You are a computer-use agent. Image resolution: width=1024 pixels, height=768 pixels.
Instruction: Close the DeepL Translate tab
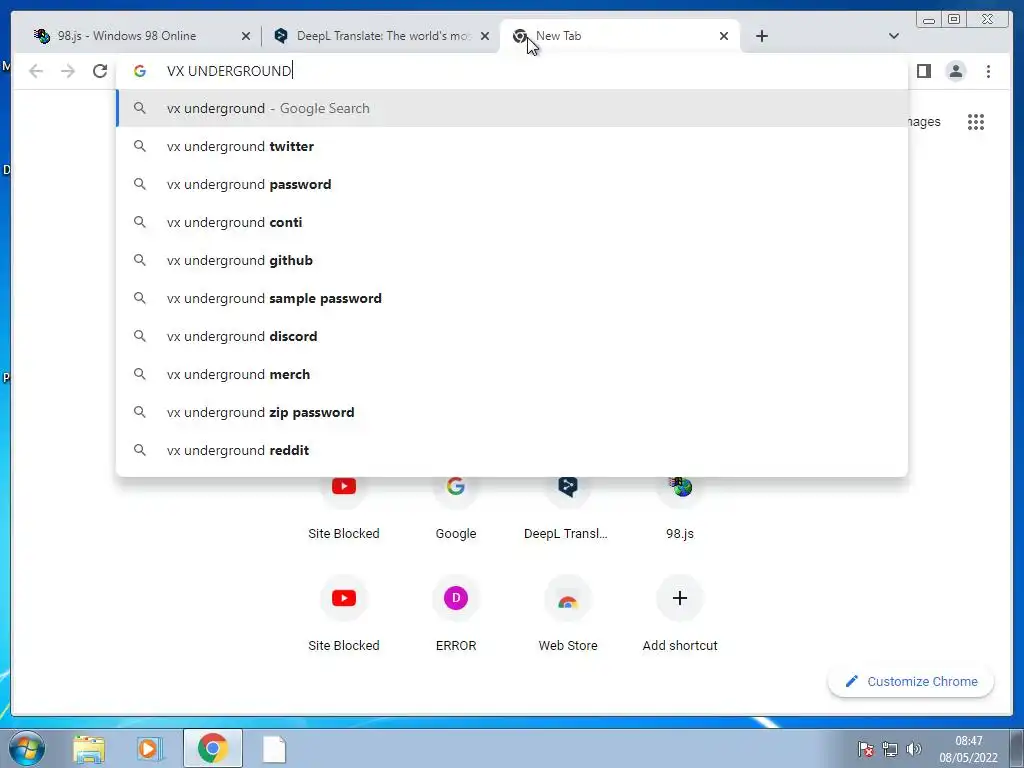pos(485,36)
